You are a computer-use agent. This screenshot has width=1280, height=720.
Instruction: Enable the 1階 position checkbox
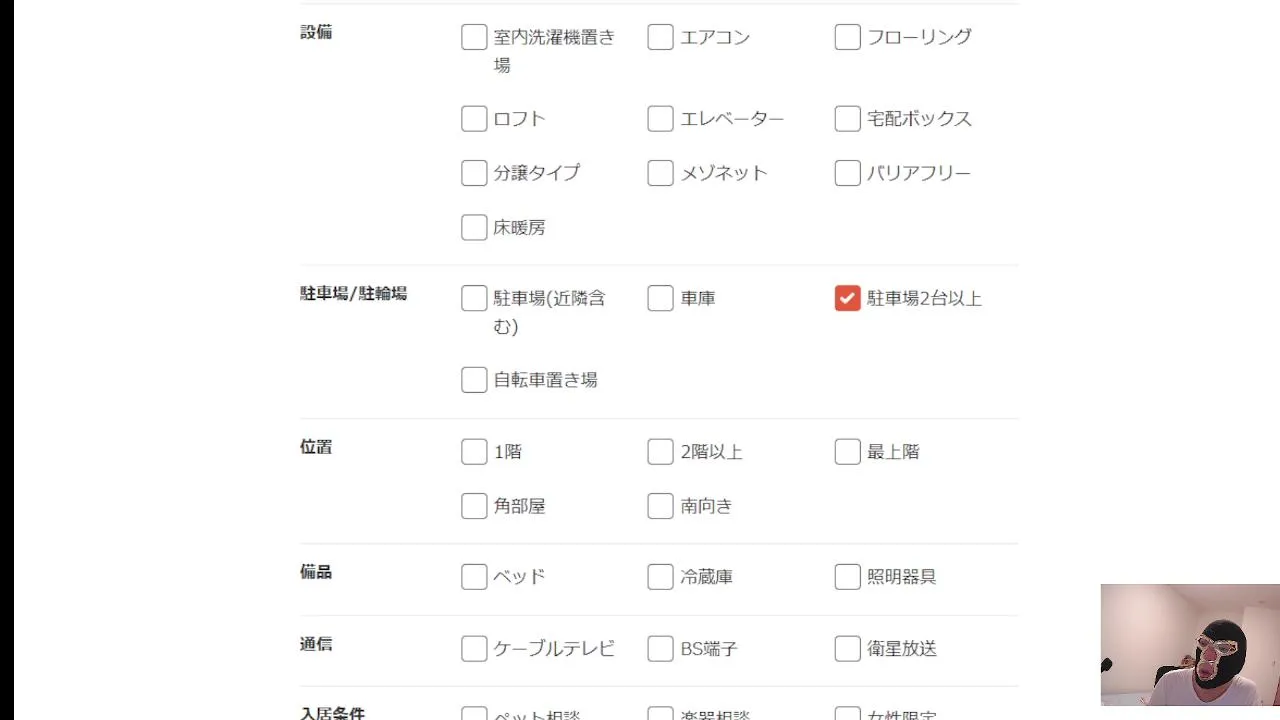click(x=474, y=452)
